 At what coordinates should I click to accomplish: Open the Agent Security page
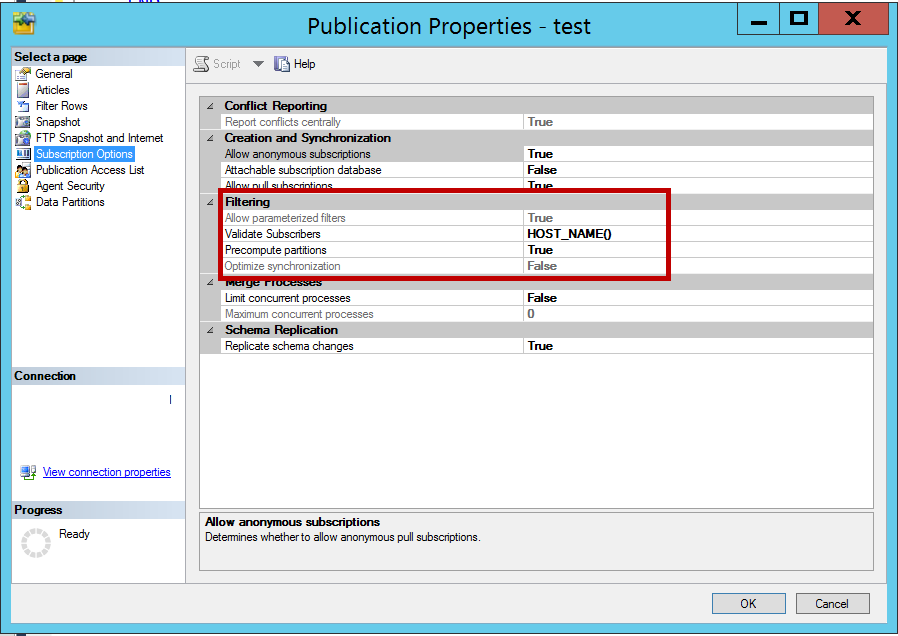70,186
